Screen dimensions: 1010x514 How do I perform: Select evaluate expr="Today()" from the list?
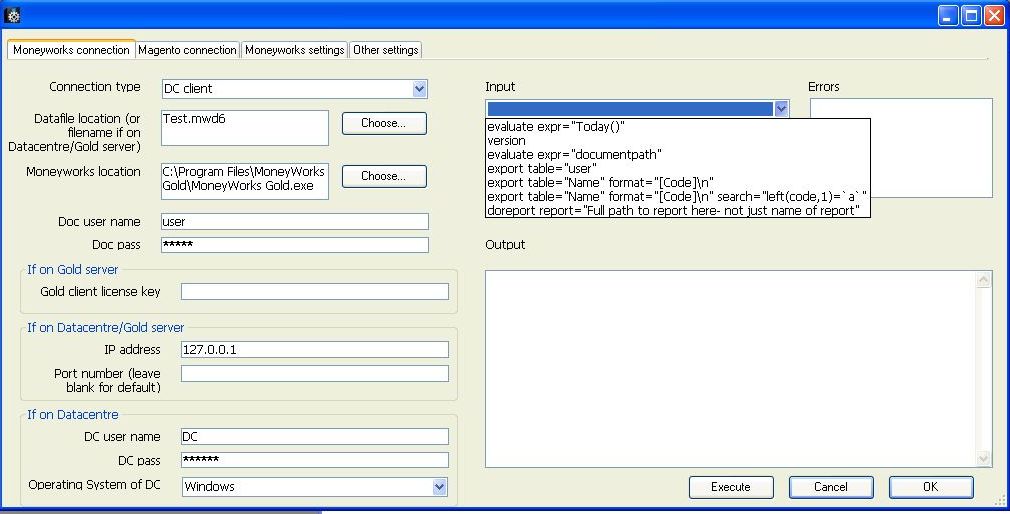[678, 126]
